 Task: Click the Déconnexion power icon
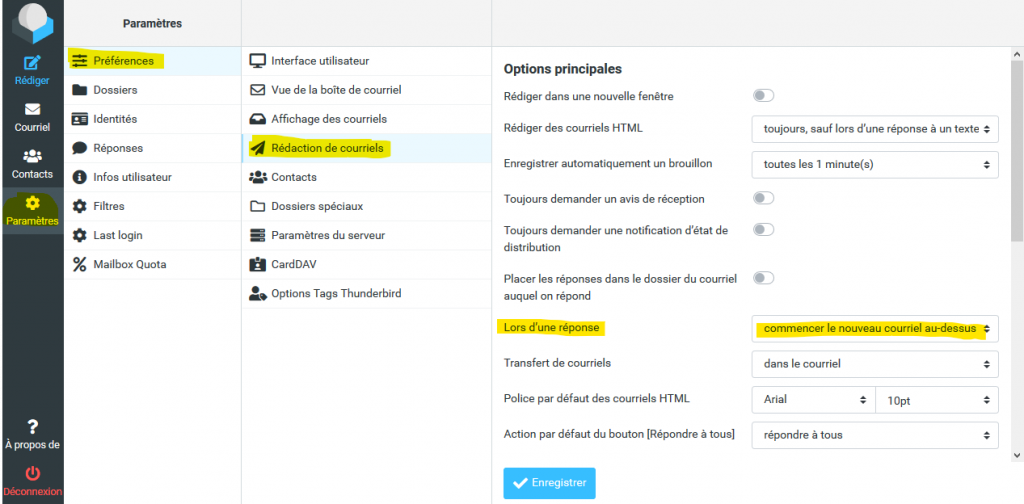[x=32, y=473]
